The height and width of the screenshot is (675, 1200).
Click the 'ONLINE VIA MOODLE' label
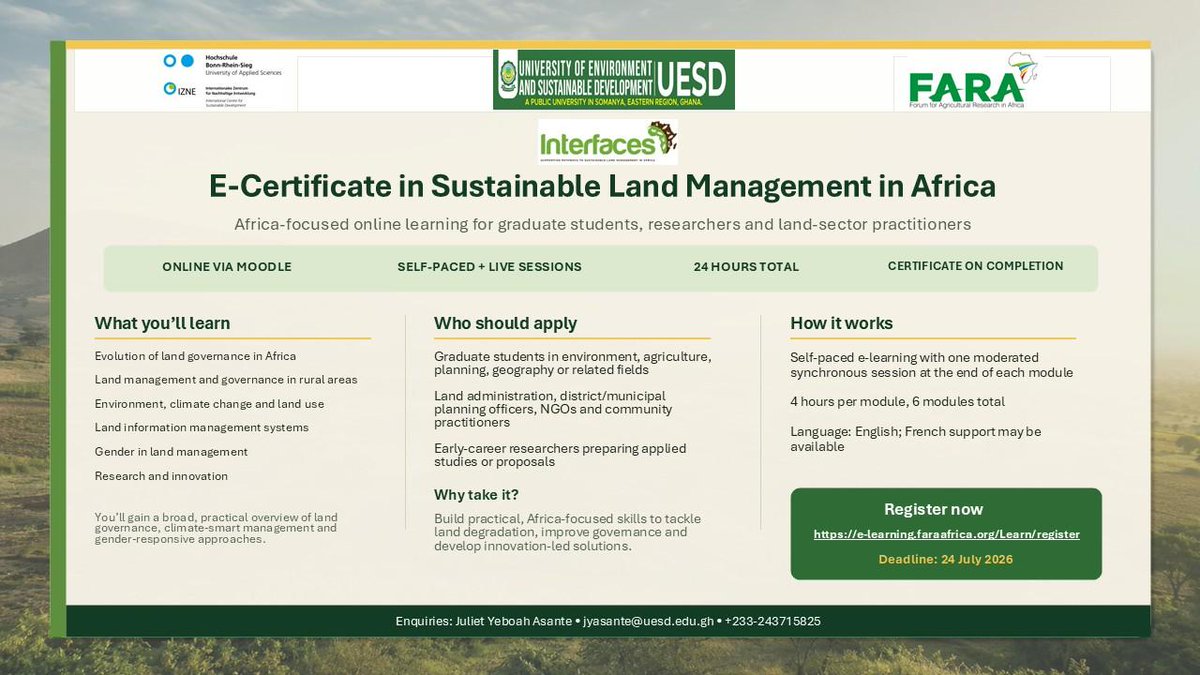click(x=226, y=267)
